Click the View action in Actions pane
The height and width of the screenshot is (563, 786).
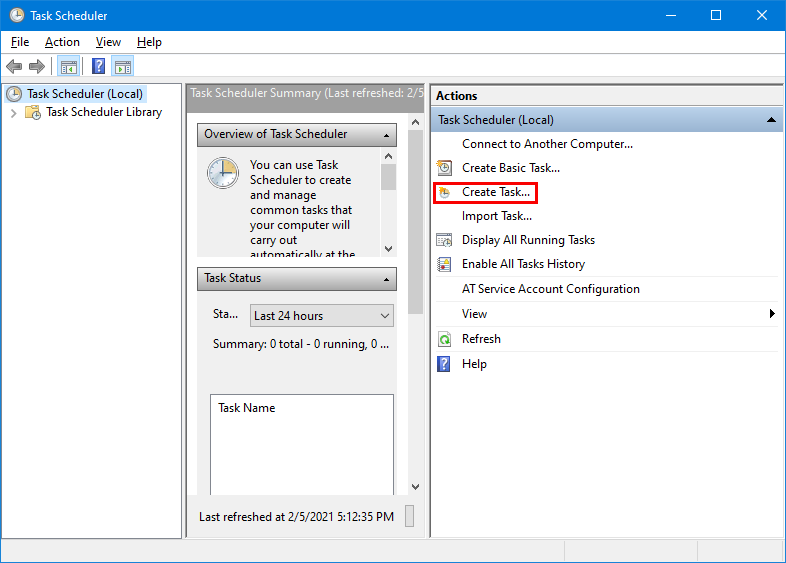[x=474, y=314]
